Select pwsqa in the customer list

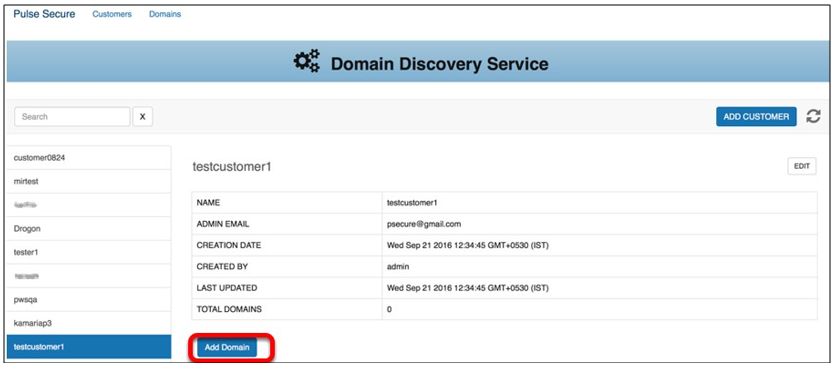89,300
